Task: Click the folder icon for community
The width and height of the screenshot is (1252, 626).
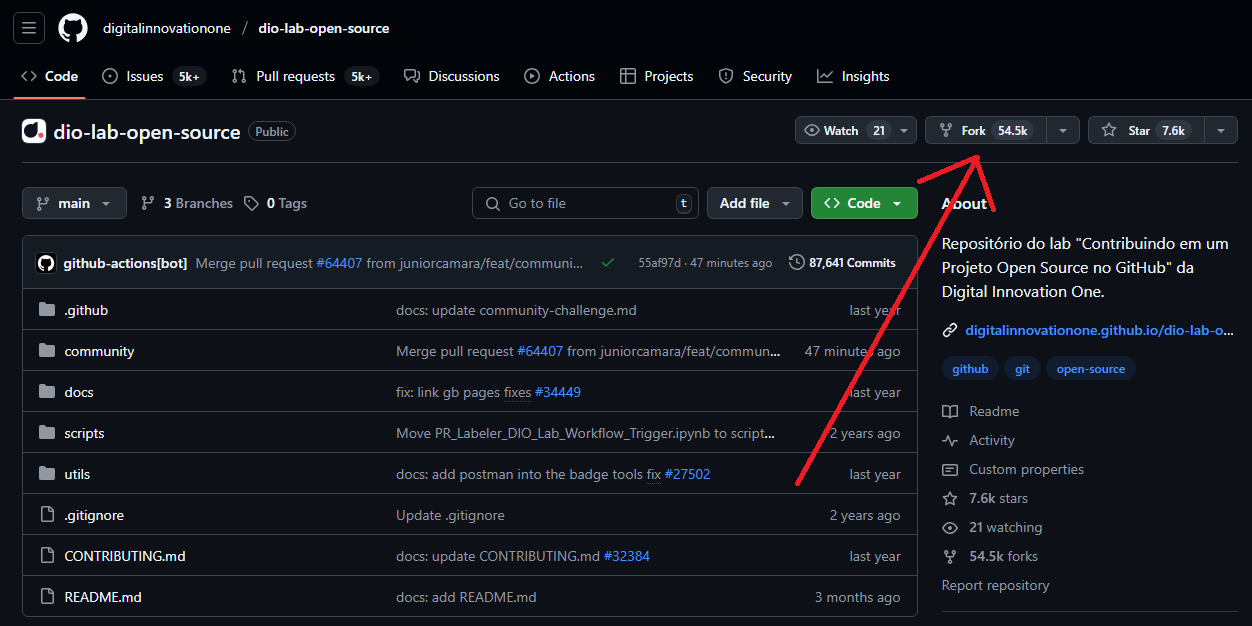Action: coord(47,351)
